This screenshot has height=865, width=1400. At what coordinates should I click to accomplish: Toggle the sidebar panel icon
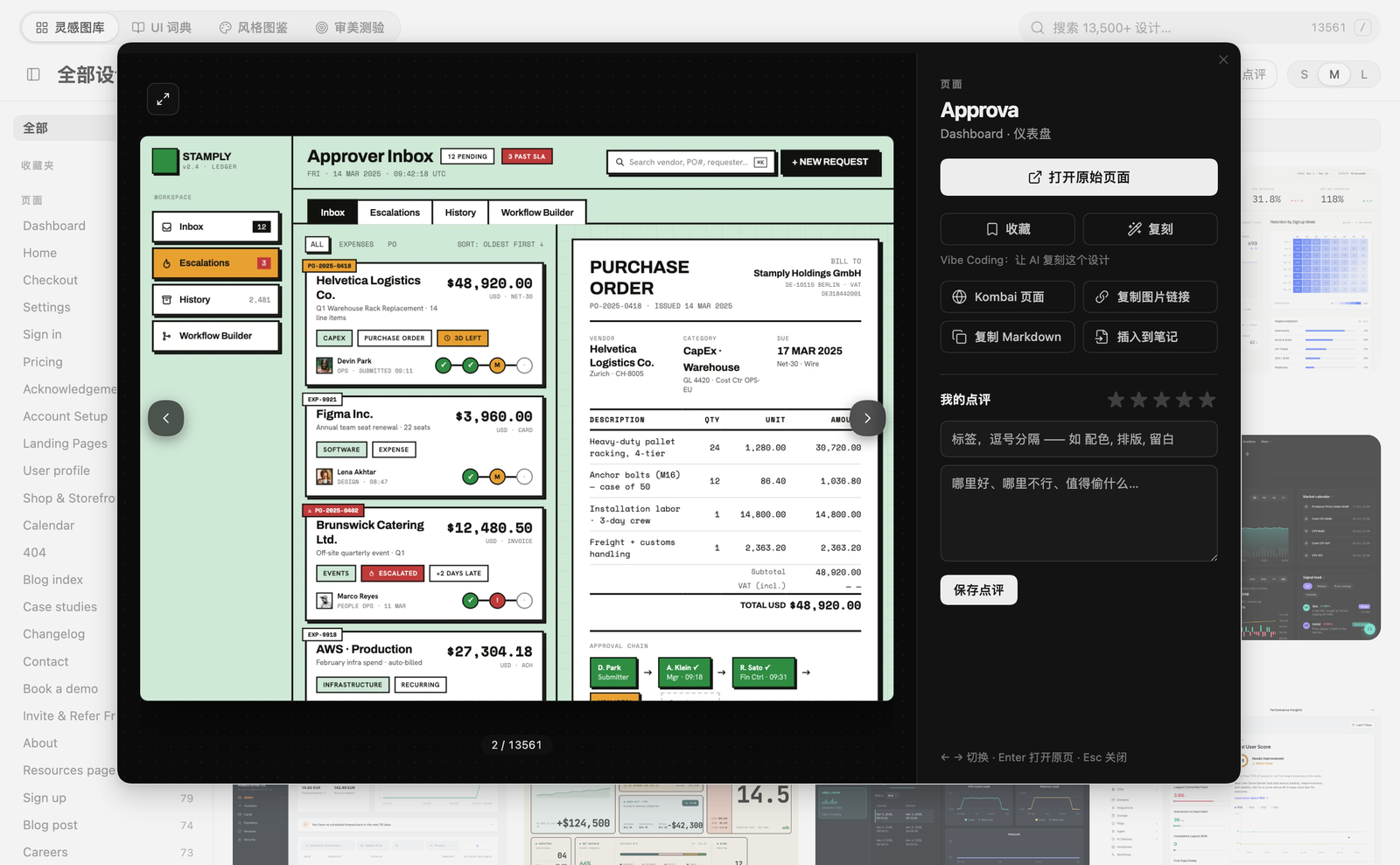coord(33,74)
